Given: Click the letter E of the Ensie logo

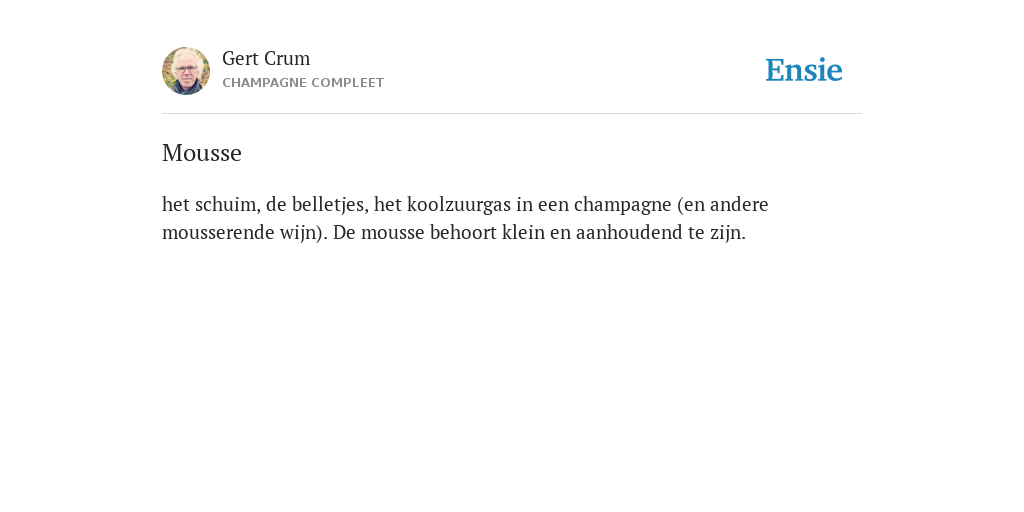Looking at the screenshot, I should (775, 71).
